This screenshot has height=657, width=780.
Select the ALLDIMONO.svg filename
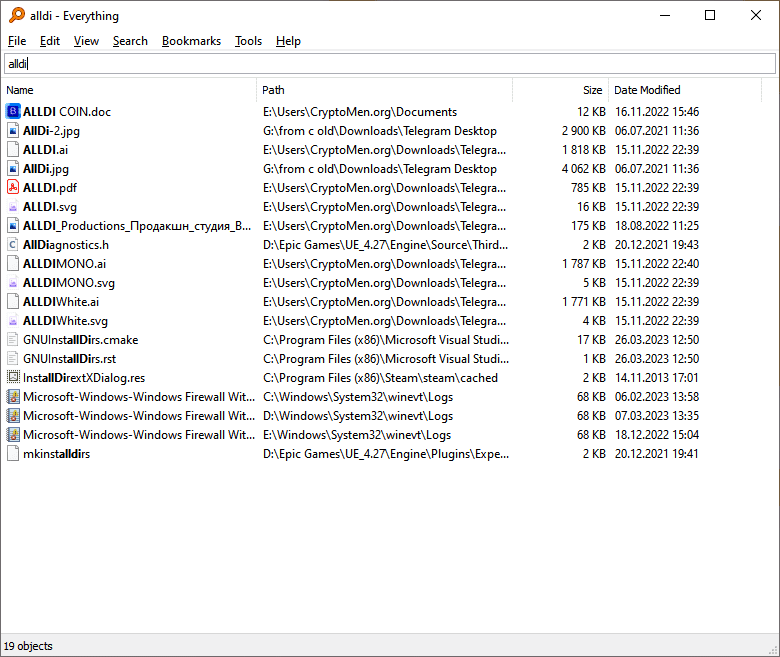pos(69,283)
